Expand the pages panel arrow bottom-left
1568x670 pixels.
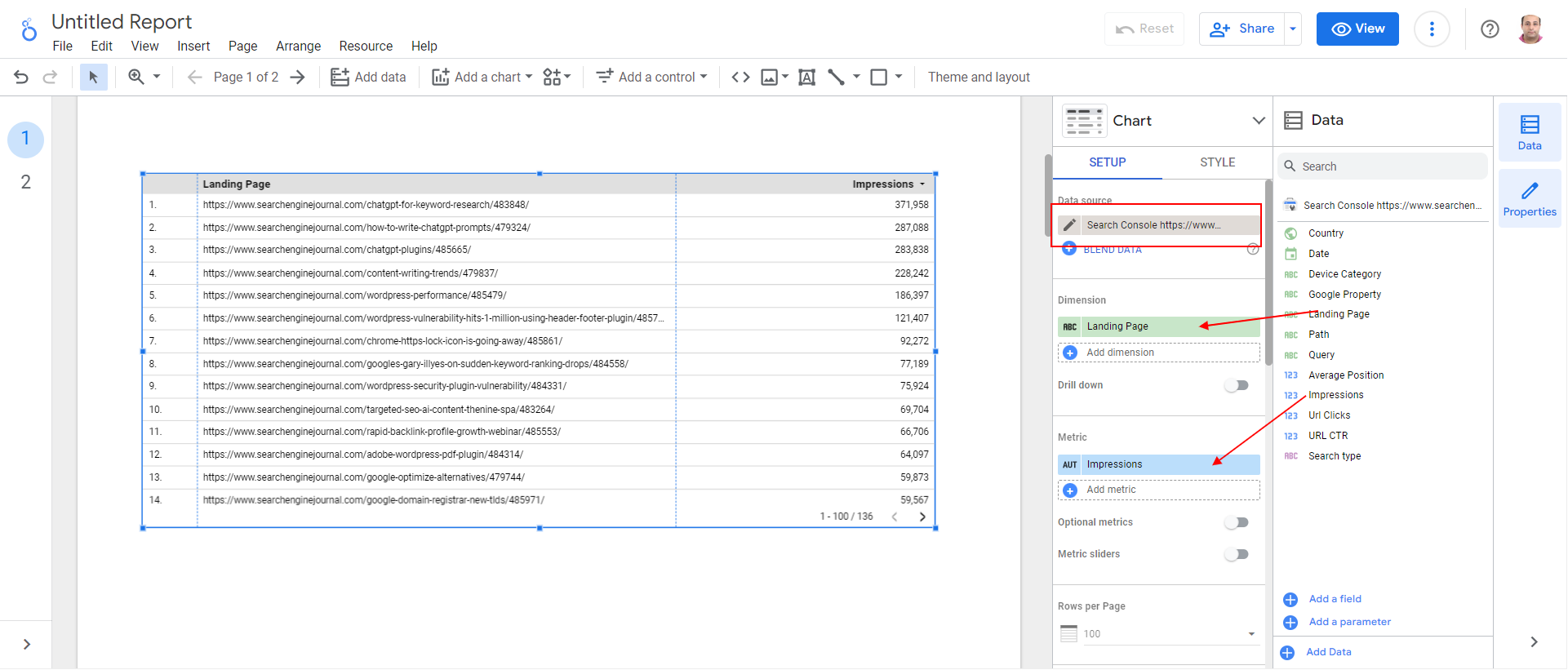tap(27, 644)
